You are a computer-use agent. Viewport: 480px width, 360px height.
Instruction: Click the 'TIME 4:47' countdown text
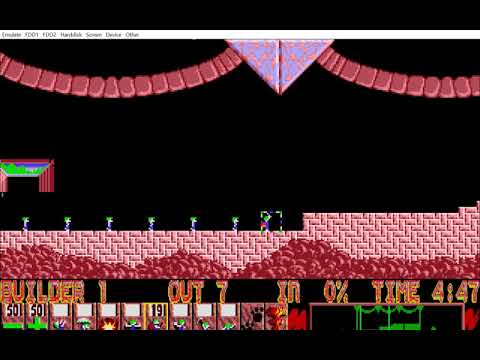pyautogui.click(x=425, y=292)
